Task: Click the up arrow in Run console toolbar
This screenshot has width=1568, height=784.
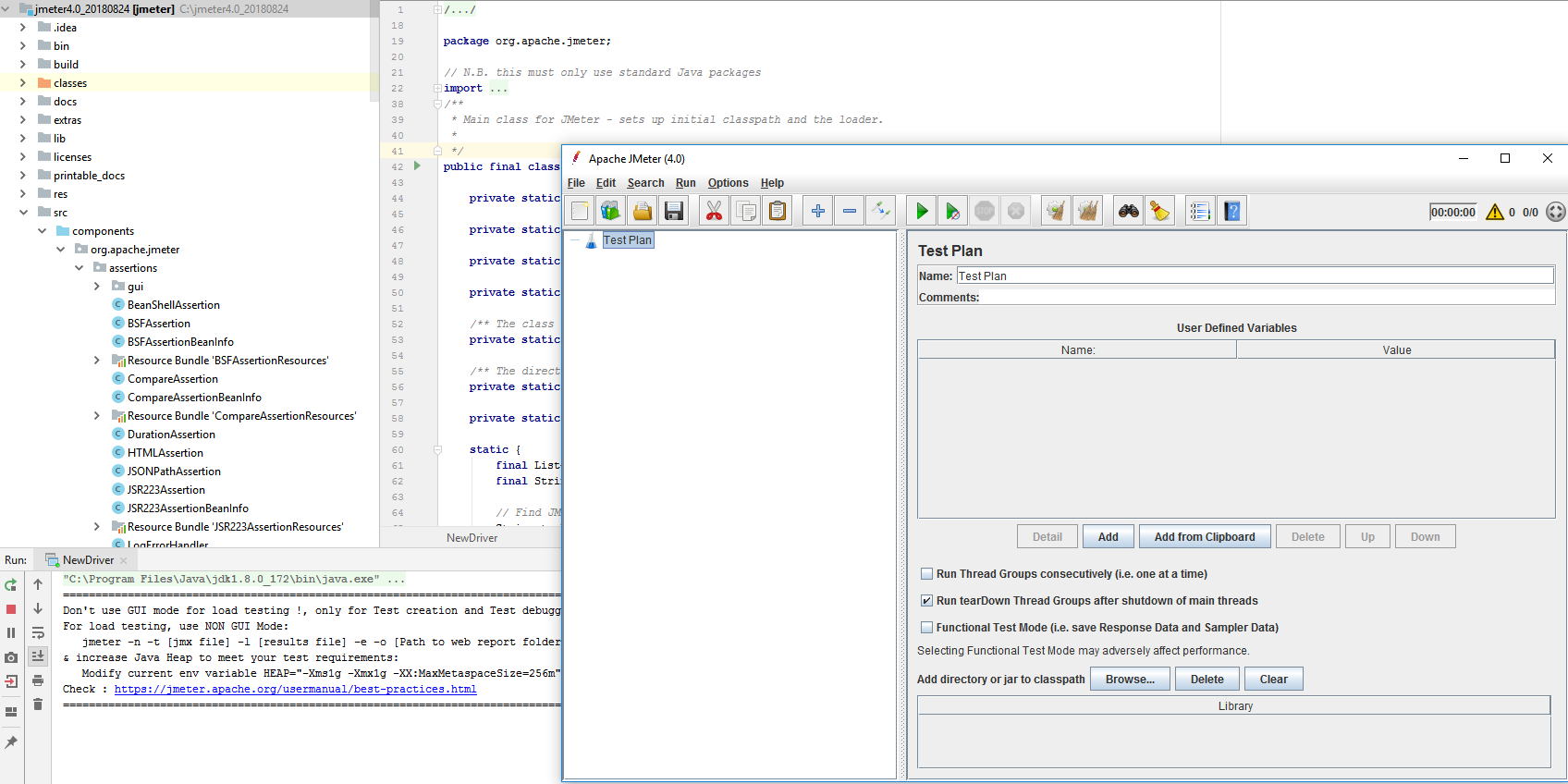Action: point(38,584)
